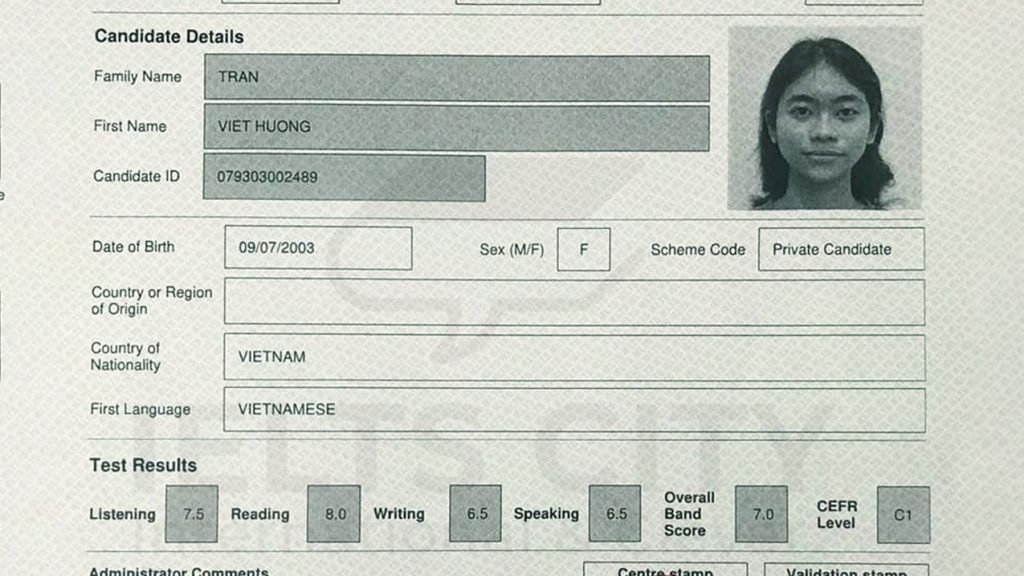The image size is (1024, 576).
Task: Click the Candidate ID number 079303002489
Action: point(343,177)
